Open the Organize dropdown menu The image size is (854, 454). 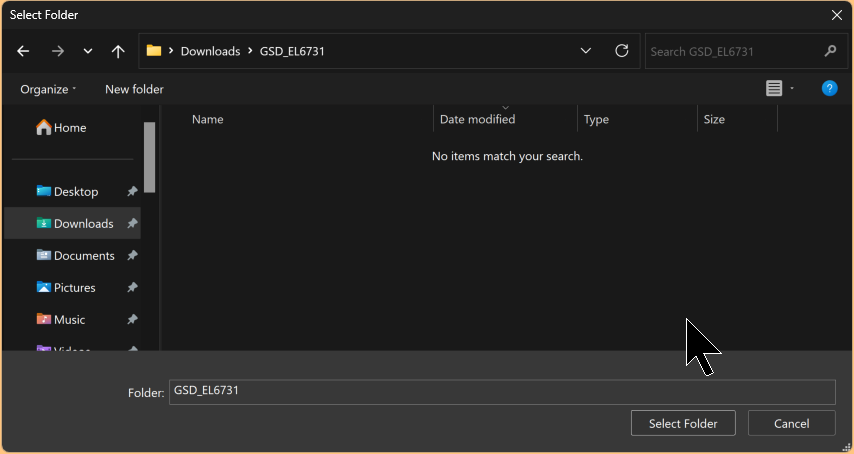pyautogui.click(x=48, y=89)
